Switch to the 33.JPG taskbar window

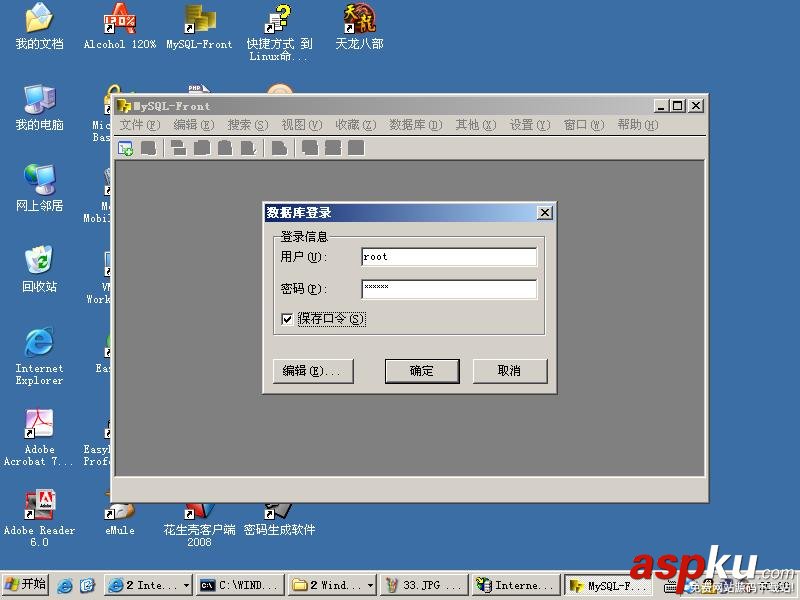point(423,585)
